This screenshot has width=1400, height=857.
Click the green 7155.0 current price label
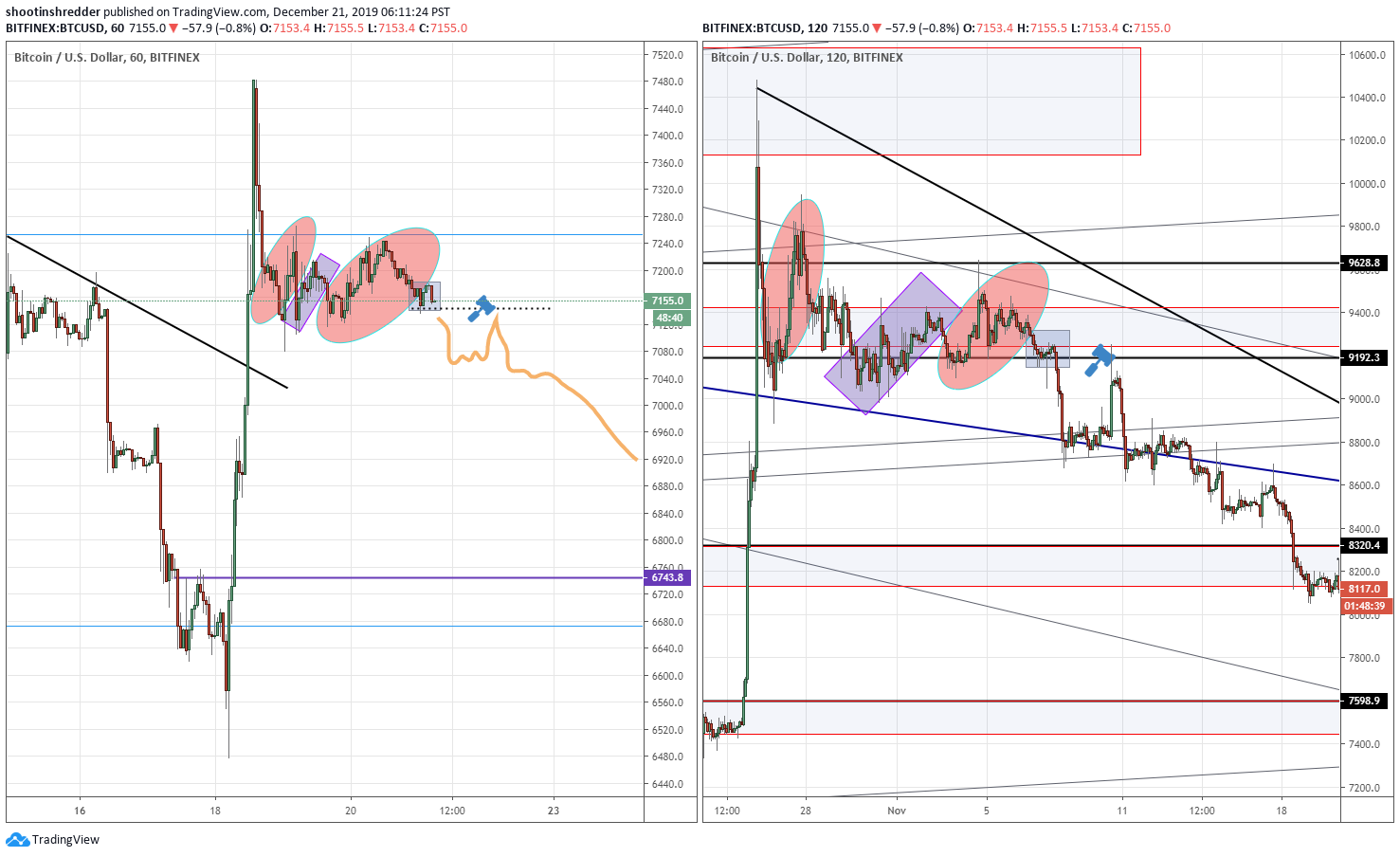[x=667, y=301]
